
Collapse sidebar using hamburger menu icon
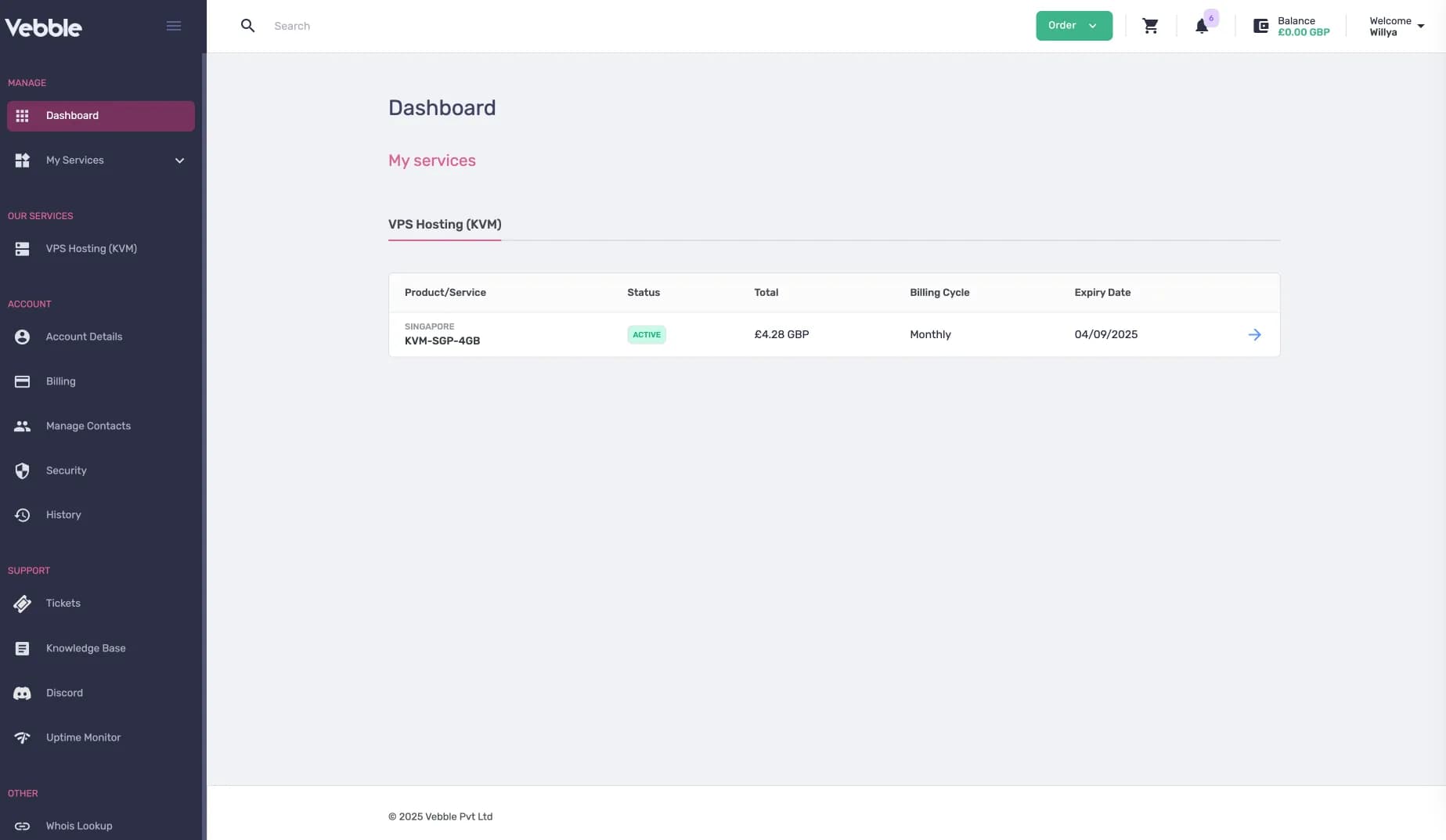click(174, 26)
